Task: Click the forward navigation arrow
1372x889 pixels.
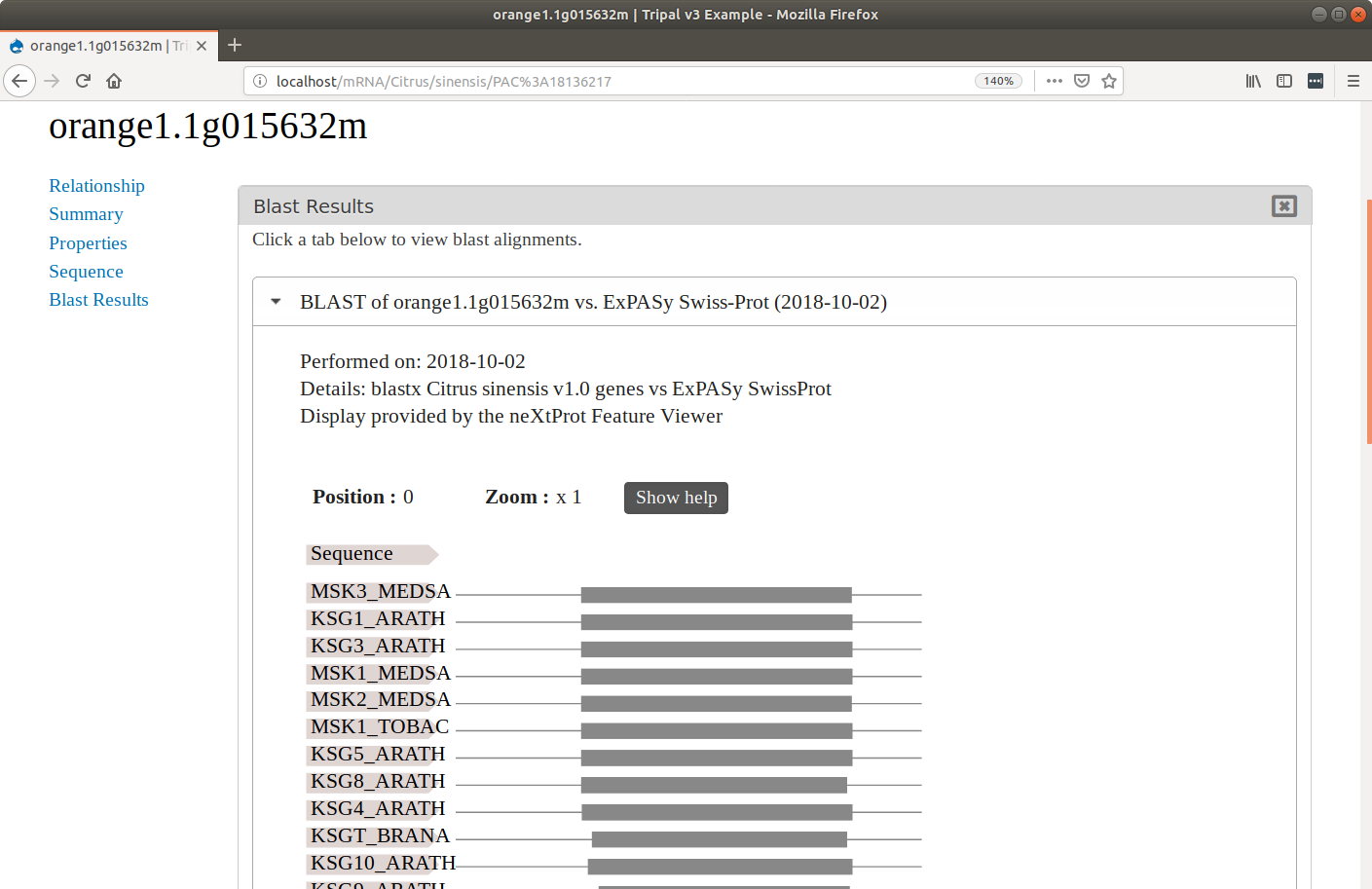Action: (x=52, y=81)
